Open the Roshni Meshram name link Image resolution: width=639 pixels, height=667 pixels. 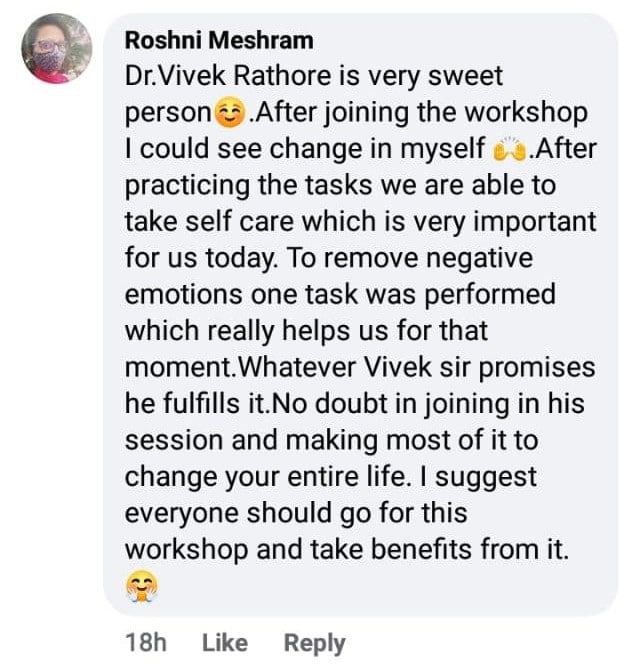click(x=219, y=41)
